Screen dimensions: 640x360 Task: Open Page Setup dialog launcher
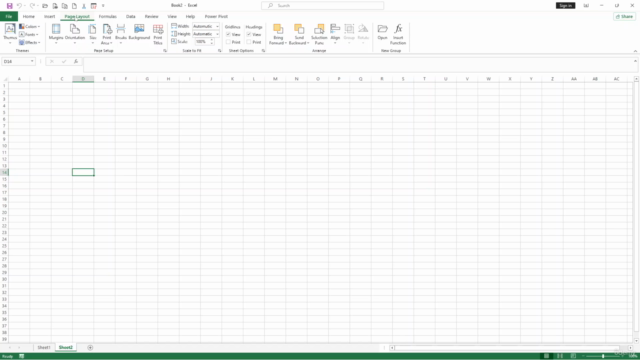coord(165,51)
